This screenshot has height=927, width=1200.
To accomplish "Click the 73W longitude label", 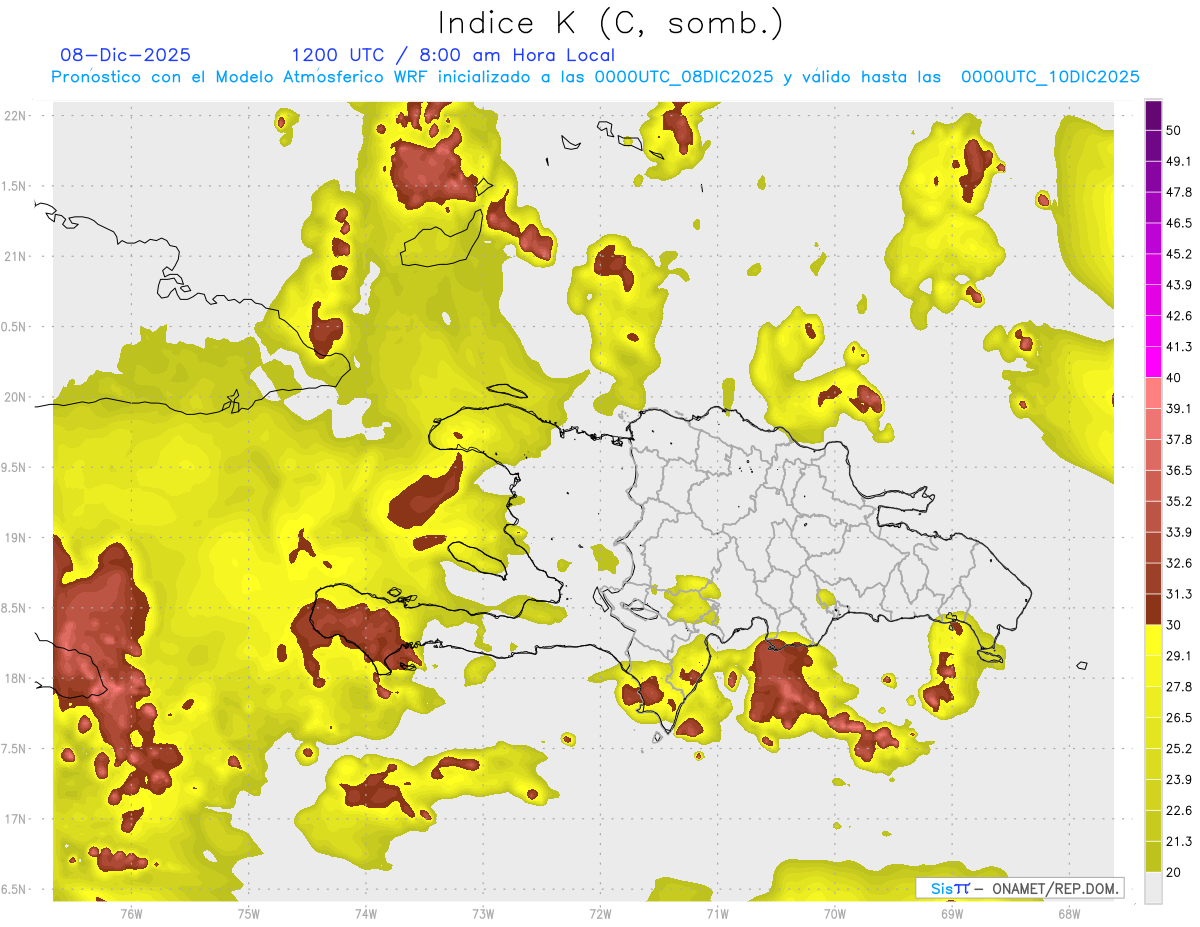I will [x=483, y=914].
